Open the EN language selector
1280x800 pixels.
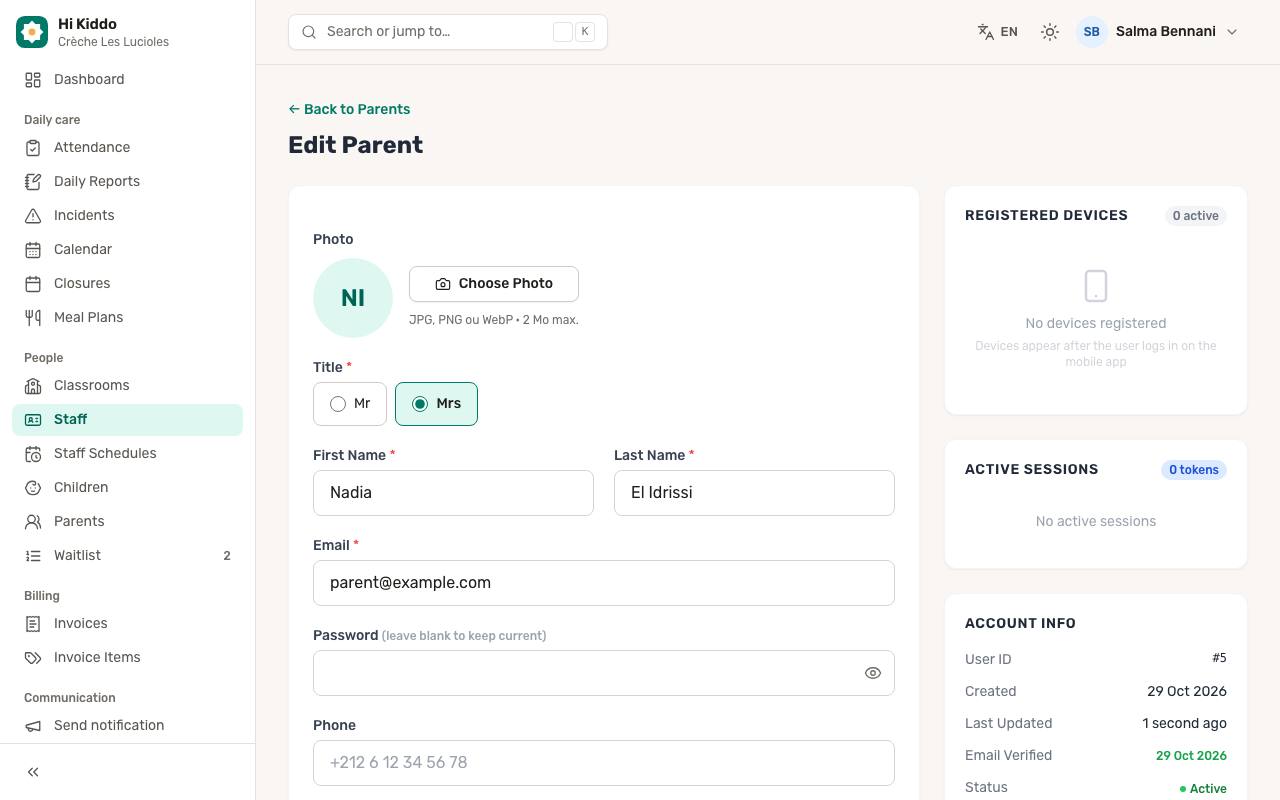[997, 32]
